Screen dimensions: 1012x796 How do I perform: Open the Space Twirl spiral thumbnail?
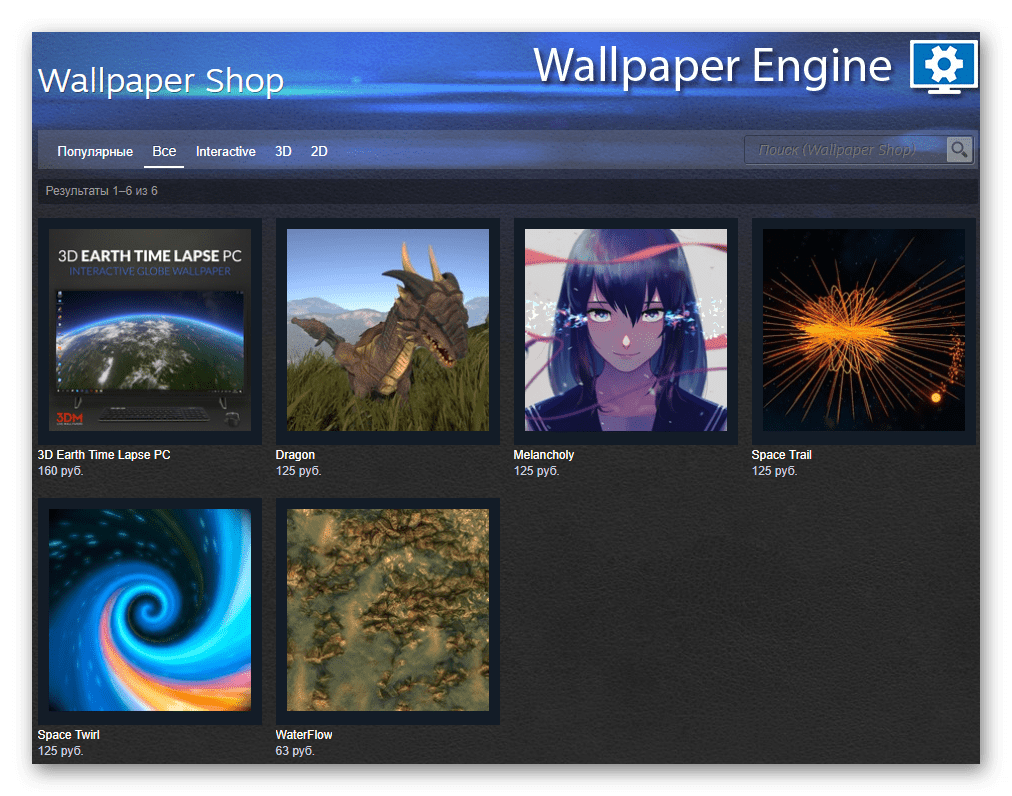coord(150,610)
